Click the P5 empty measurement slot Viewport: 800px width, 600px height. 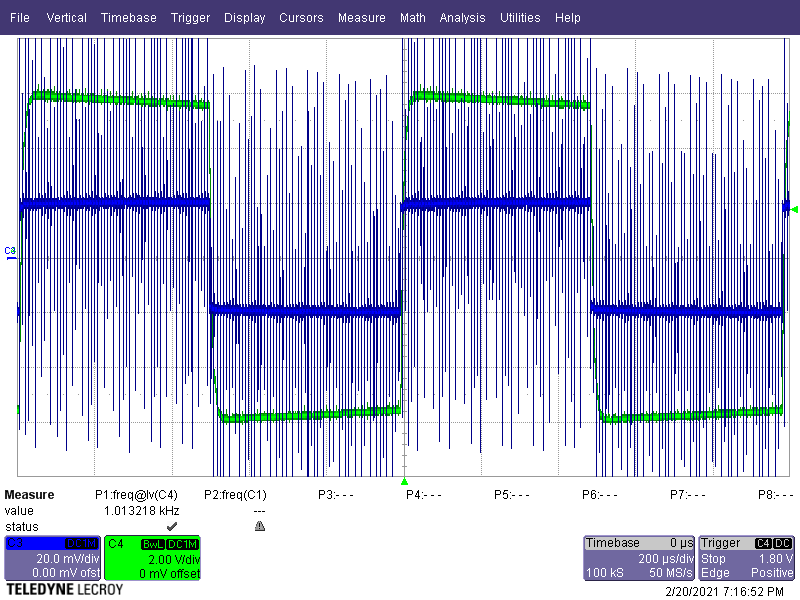(512, 495)
